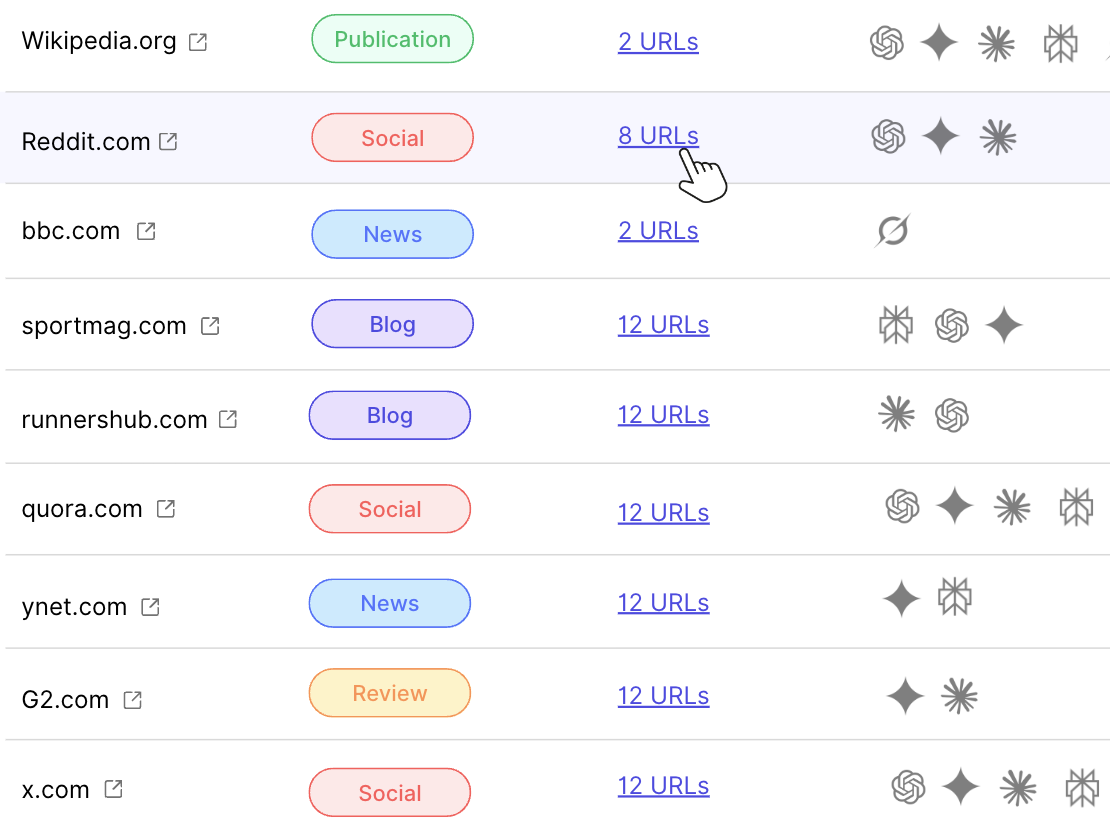Open external link icon beside Wikipedia.org
The height and width of the screenshot is (836, 1110).
click(199, 42)
